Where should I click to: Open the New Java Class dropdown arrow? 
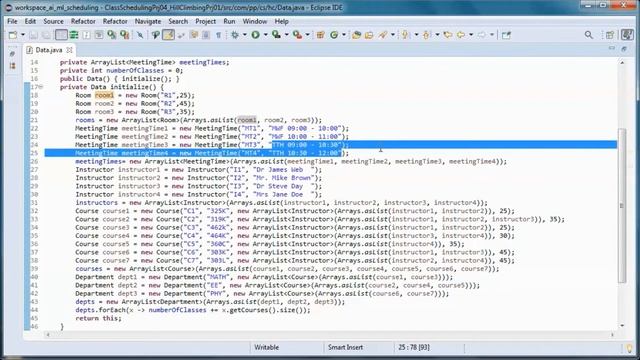[x=344, y=35]
